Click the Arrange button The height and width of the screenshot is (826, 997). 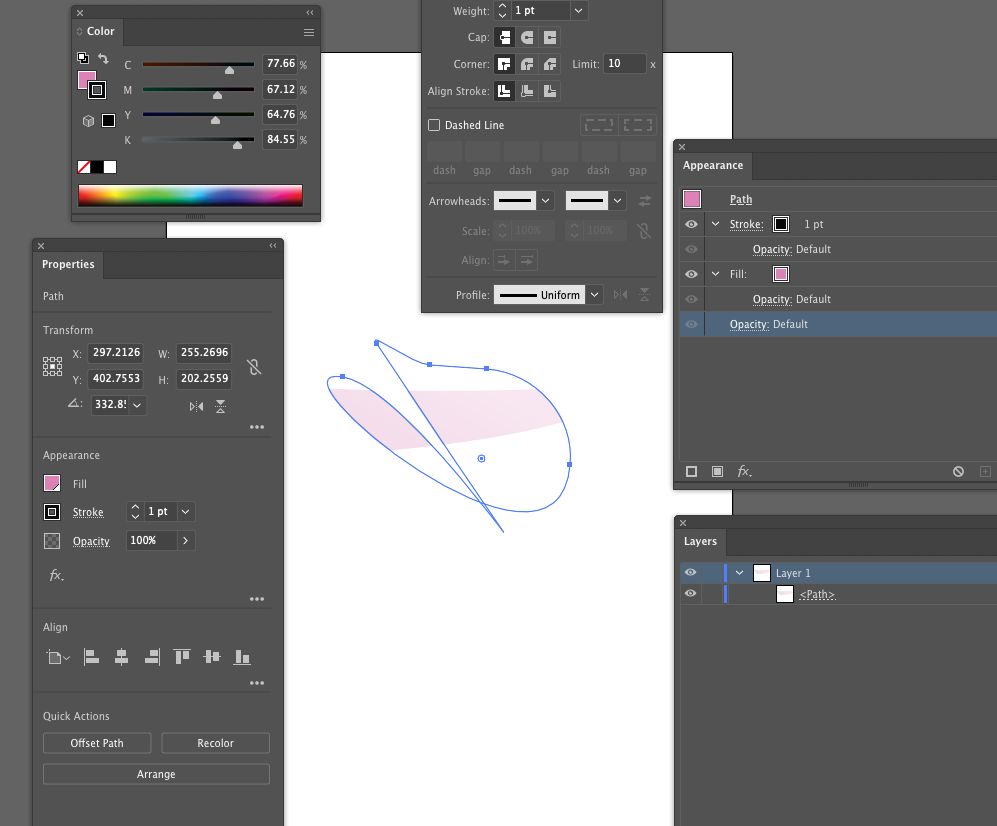(156, 774)
